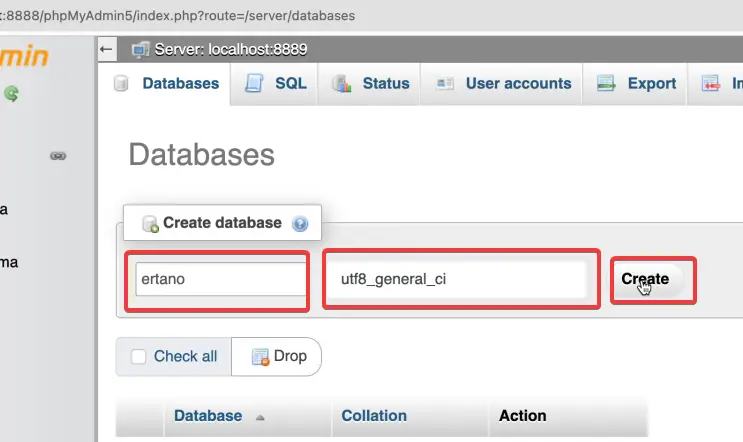This screenshot has width=743, height=442.
Task: Click the Drop button
Action: pyautogui.click(x=280, y=357)
